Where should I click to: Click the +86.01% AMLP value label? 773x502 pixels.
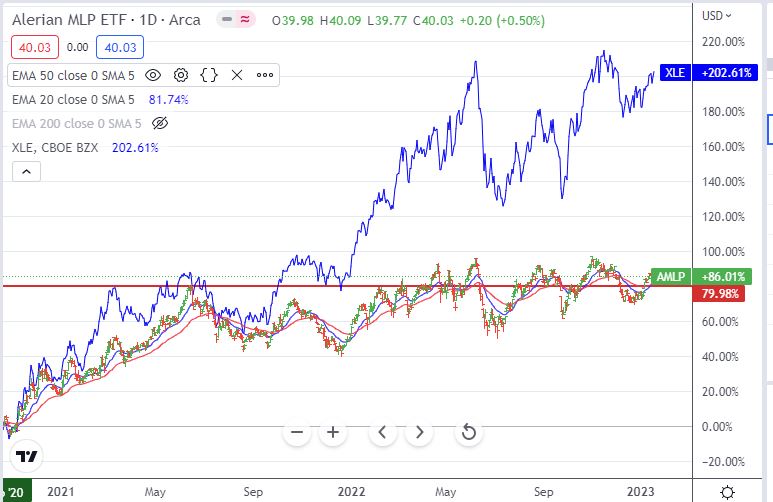tap(722, 277)
